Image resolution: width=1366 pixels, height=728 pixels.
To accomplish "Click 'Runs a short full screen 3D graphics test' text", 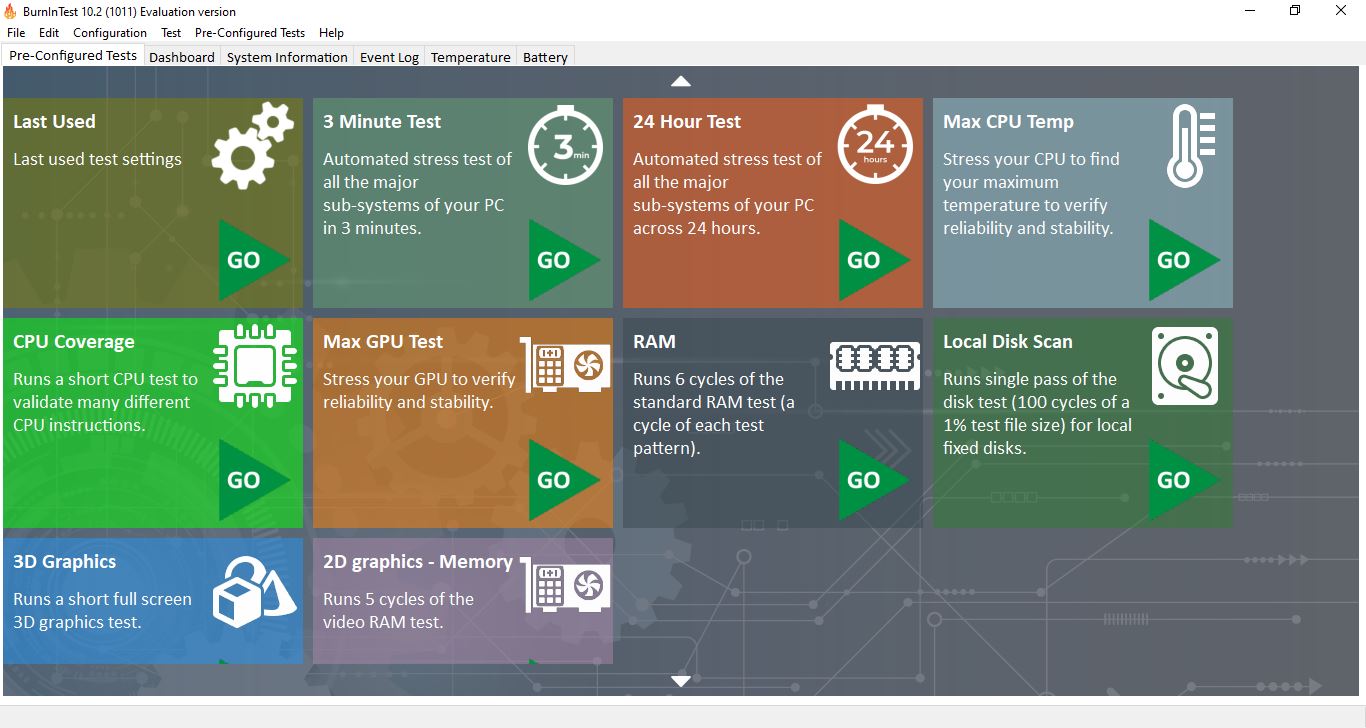I will click(x=102, y=610).
